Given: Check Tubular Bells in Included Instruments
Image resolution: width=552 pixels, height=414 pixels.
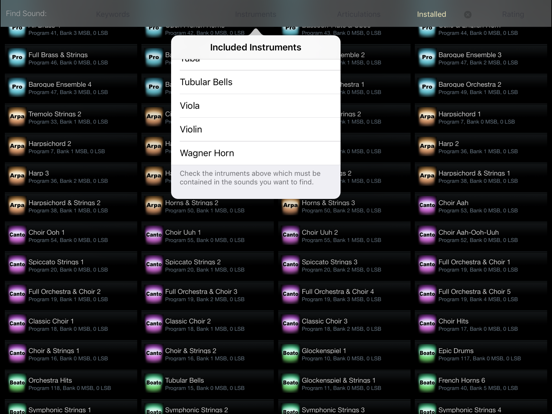Looking at the screenshot, I should coord(256,82).
